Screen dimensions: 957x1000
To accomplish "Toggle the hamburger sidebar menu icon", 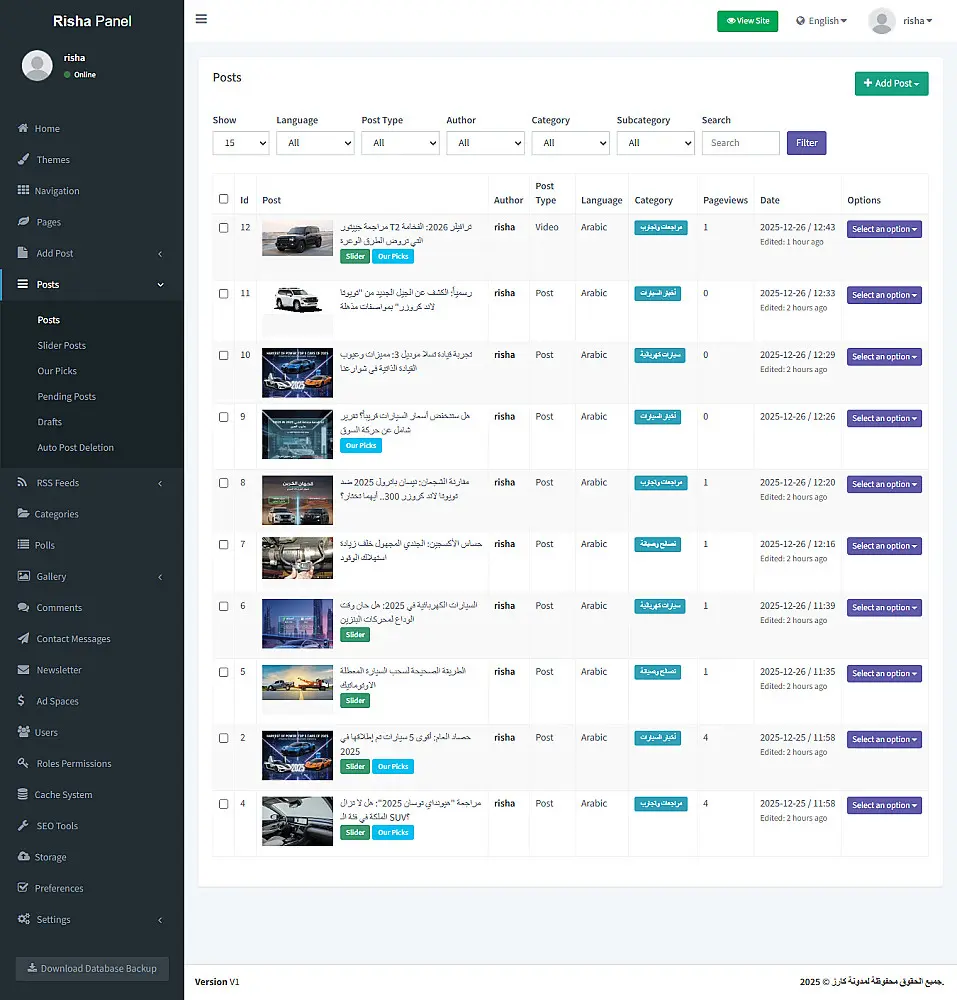I will point(201,19).
